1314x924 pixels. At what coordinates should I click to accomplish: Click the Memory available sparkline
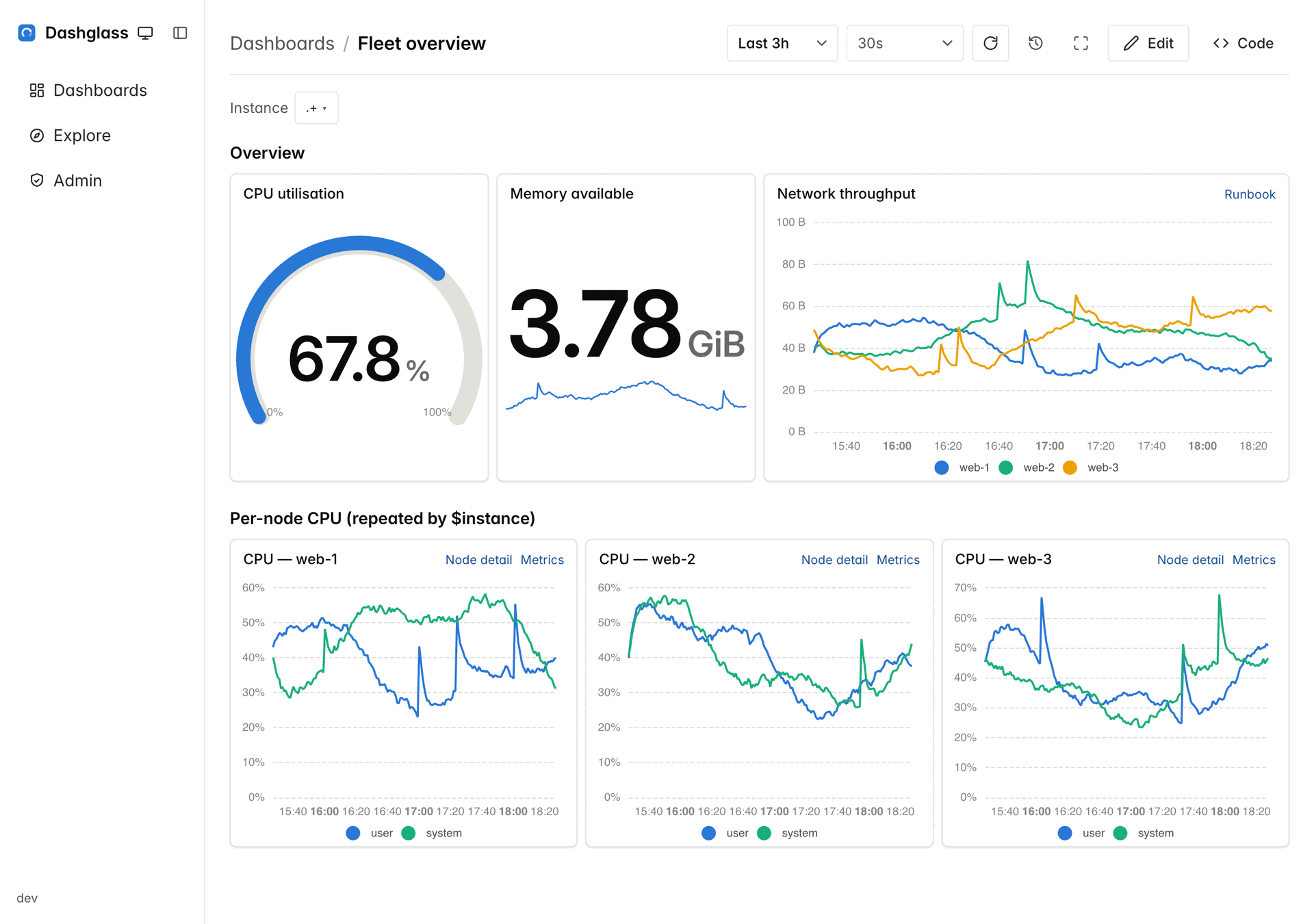tap(626, 396)
